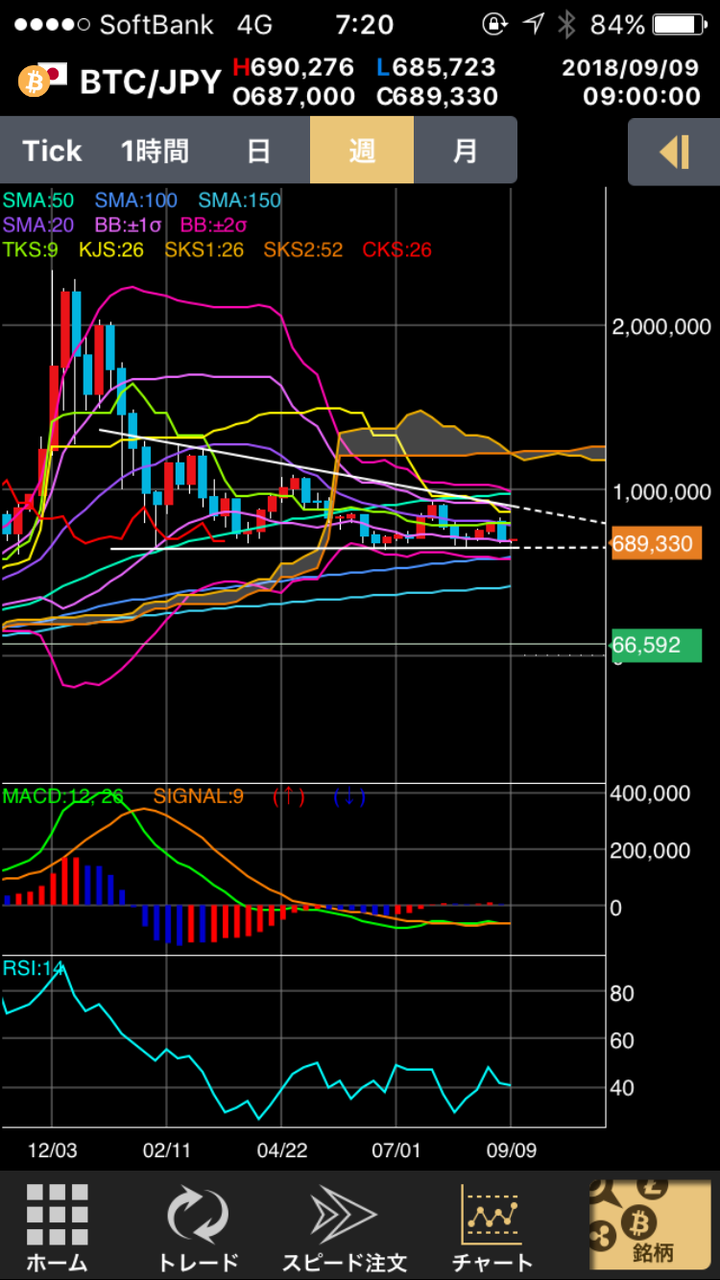Screen dimensions: 720x1280
Task: Tap the 2,000,000 price axis label
Action: point(662,327)
